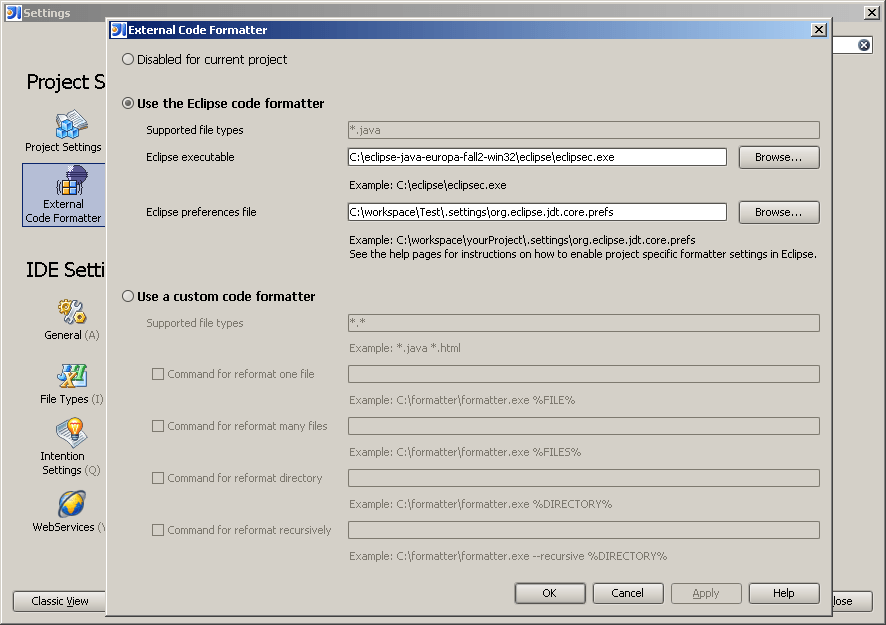Switch to Classic View in Settings

pos(59,601)
